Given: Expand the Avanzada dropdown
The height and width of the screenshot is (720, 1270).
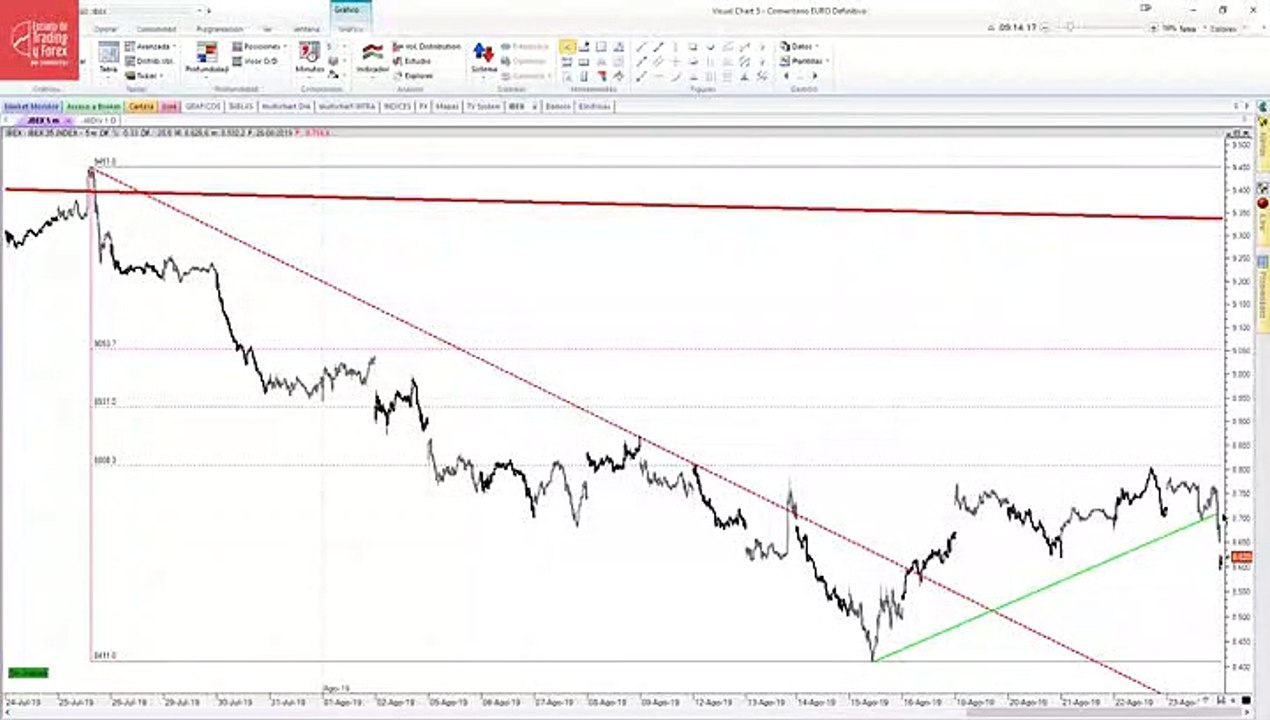Looking at the screenshot, I should point(151,47).
